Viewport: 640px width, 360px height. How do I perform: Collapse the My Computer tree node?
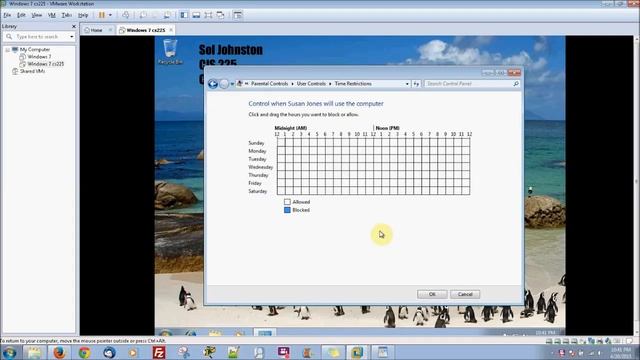click(x=7, y=49)
